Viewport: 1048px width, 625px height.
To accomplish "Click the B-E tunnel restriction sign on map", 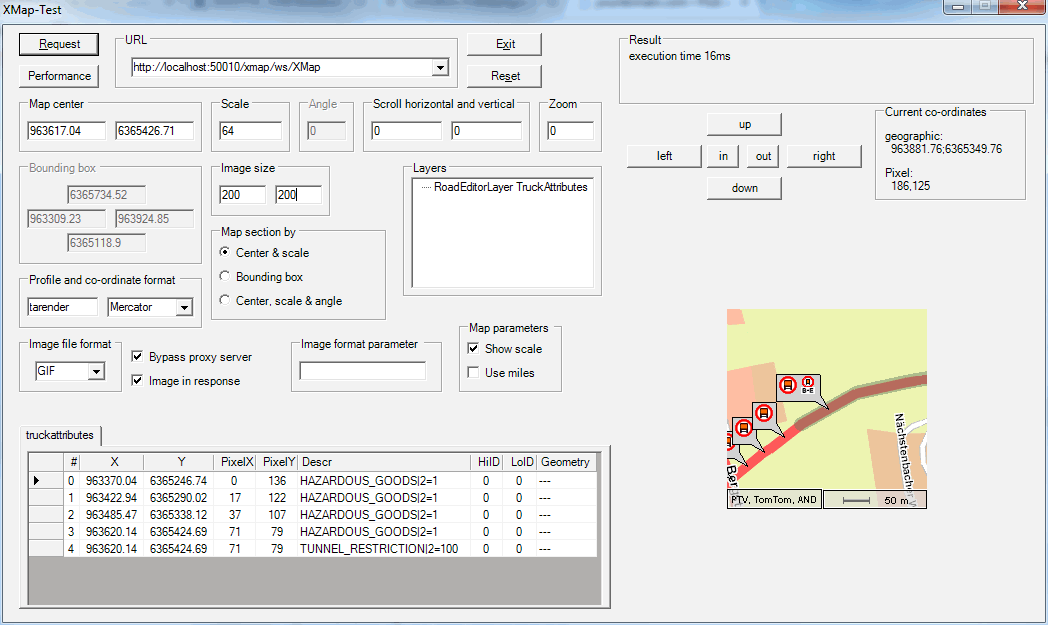I will click(808, 385).
